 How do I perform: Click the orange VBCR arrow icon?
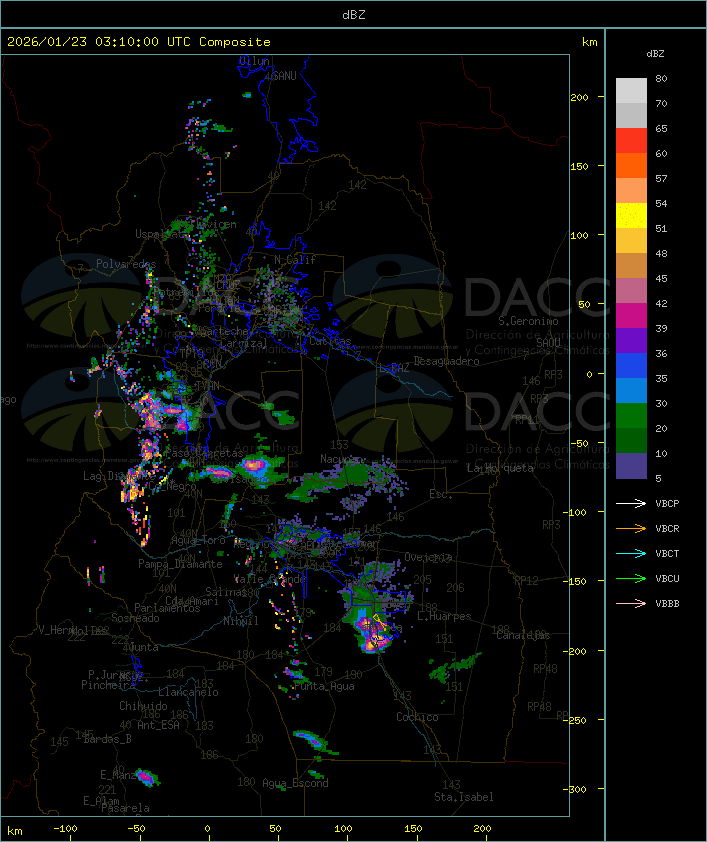[631, 528]
